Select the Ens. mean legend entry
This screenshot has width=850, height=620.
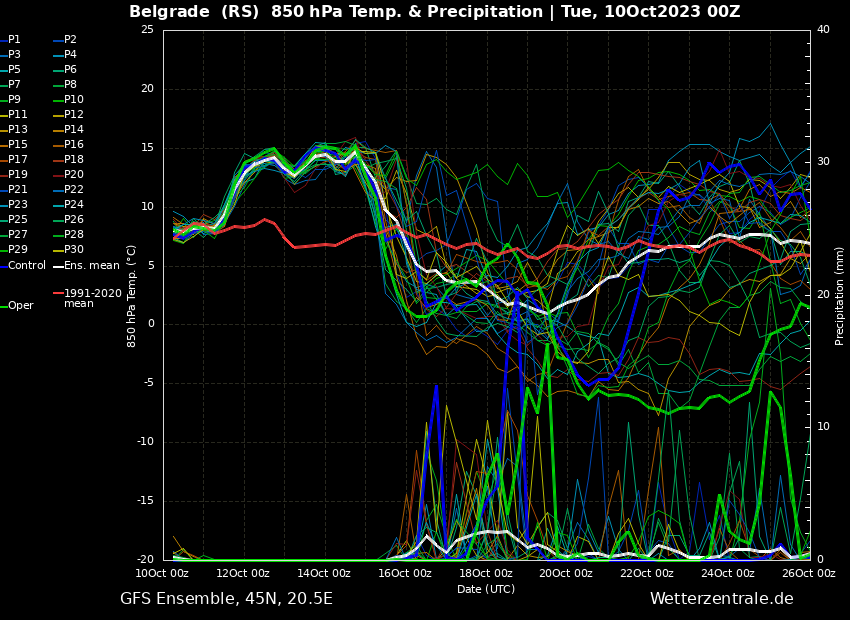point(91,265)
